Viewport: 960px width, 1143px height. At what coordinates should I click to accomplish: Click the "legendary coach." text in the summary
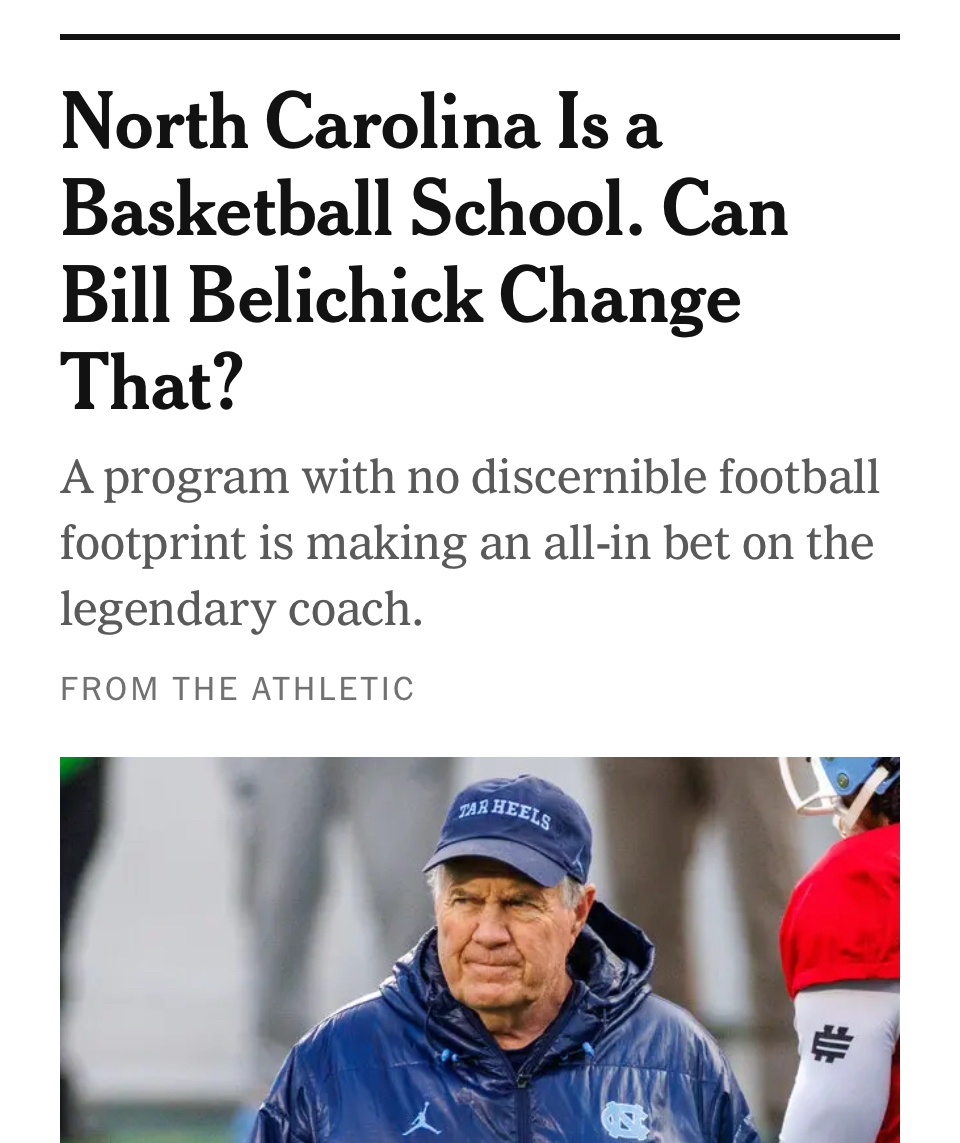coord(241,609)
